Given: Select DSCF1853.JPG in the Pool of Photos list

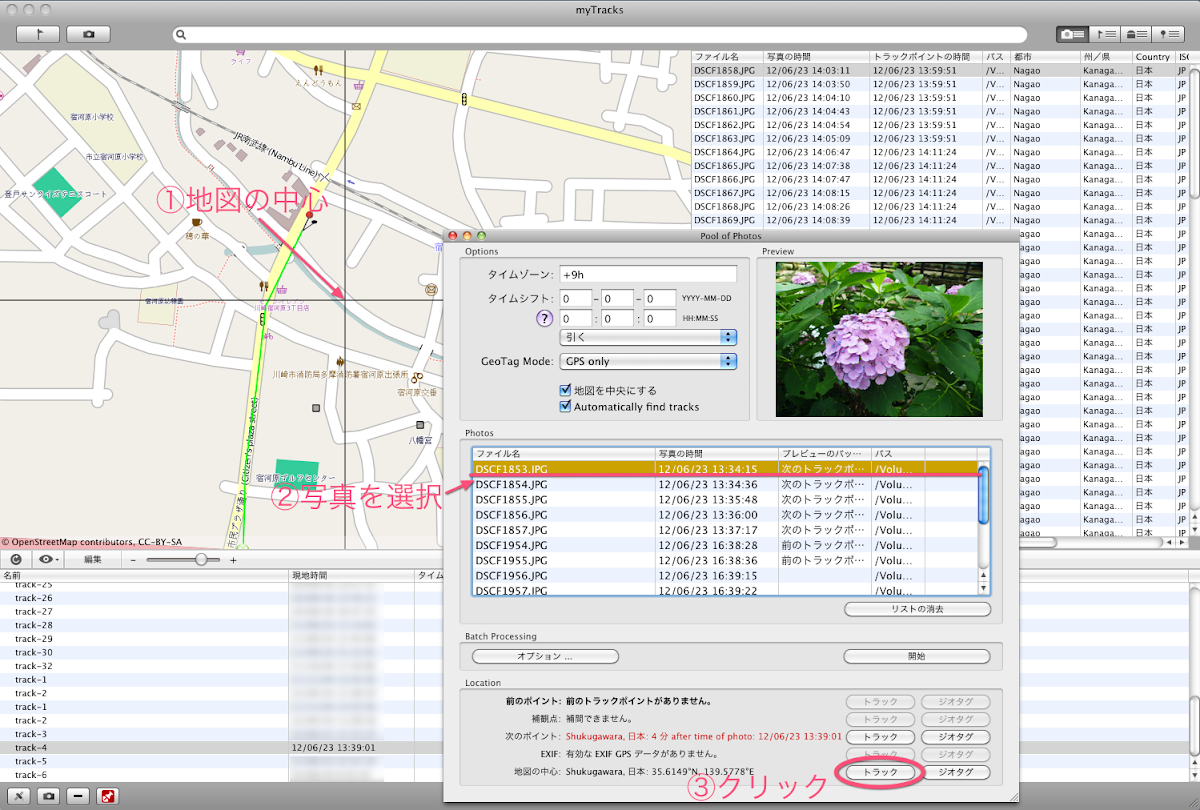Looking at the screenshot, I should point(724,468).
